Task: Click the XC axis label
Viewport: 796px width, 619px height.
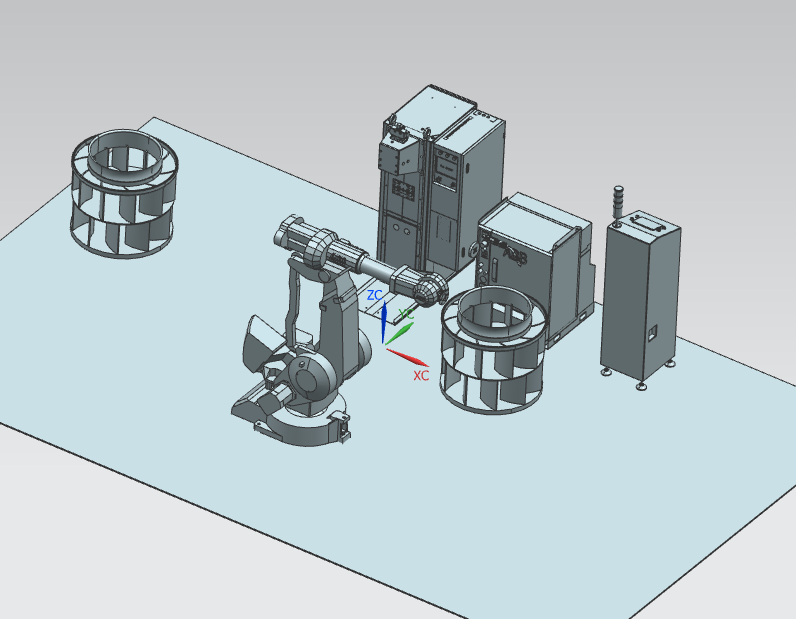Action: pyautogui.click(x=421, y=376)
